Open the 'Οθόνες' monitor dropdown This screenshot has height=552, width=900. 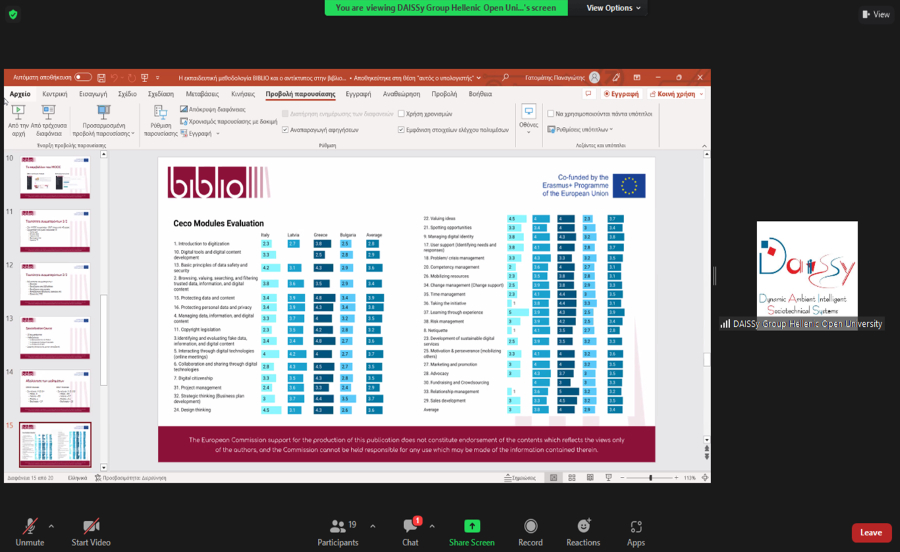pos(528,117)
